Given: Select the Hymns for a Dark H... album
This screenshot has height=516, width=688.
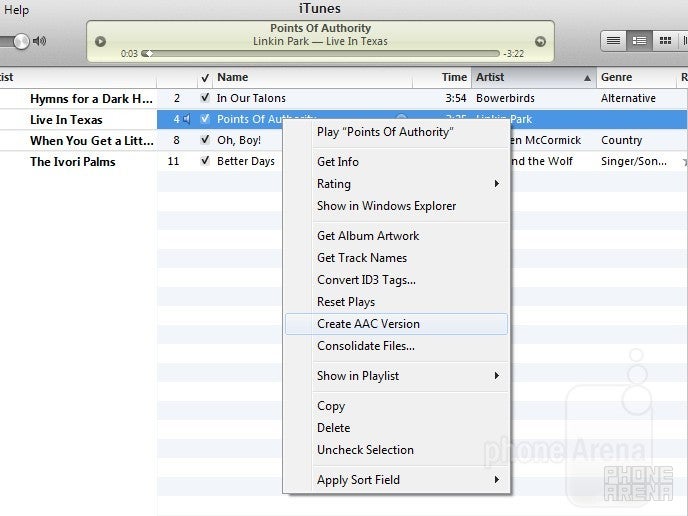Looking at the screenshot, I should pyautogui.click(x=91, y=99).
